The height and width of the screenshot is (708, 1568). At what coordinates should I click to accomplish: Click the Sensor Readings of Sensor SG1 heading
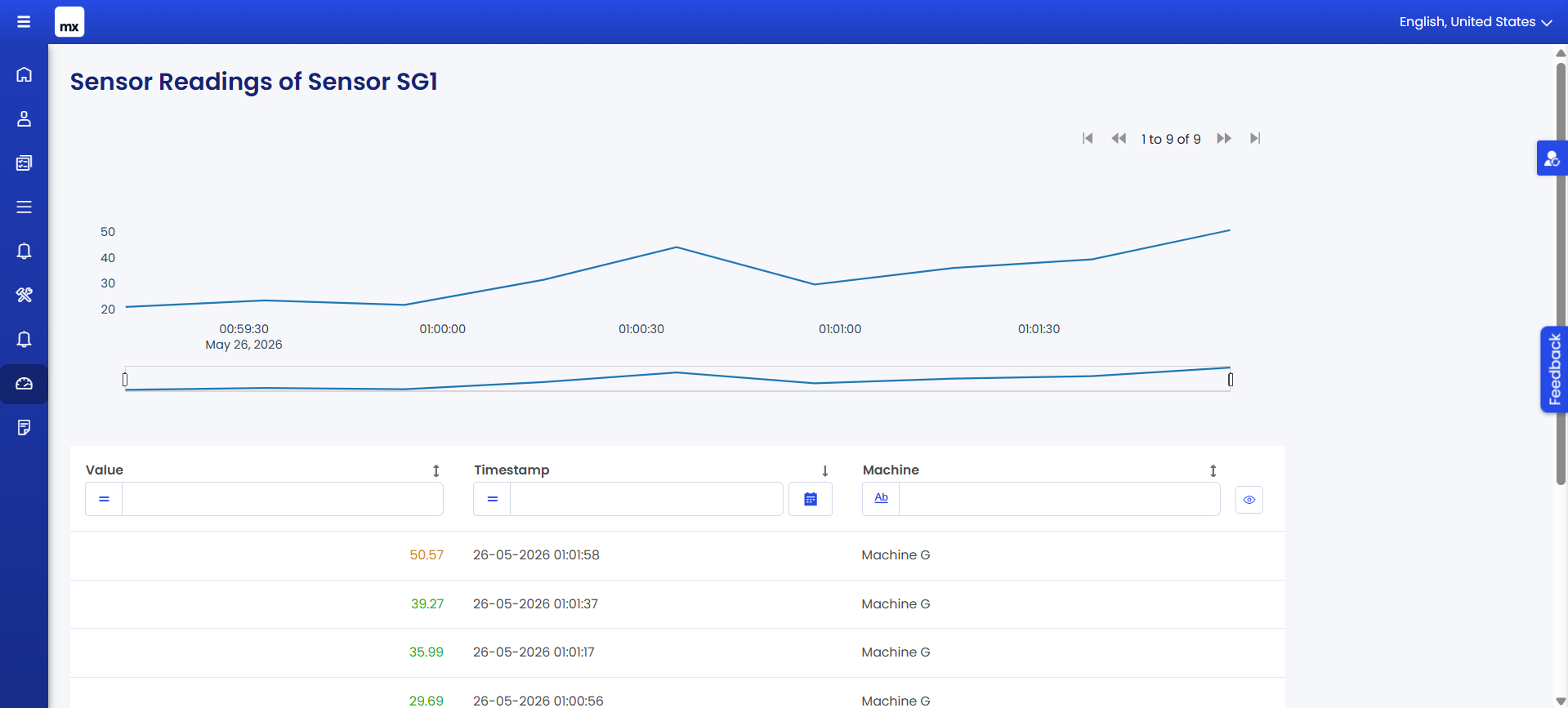254,82
